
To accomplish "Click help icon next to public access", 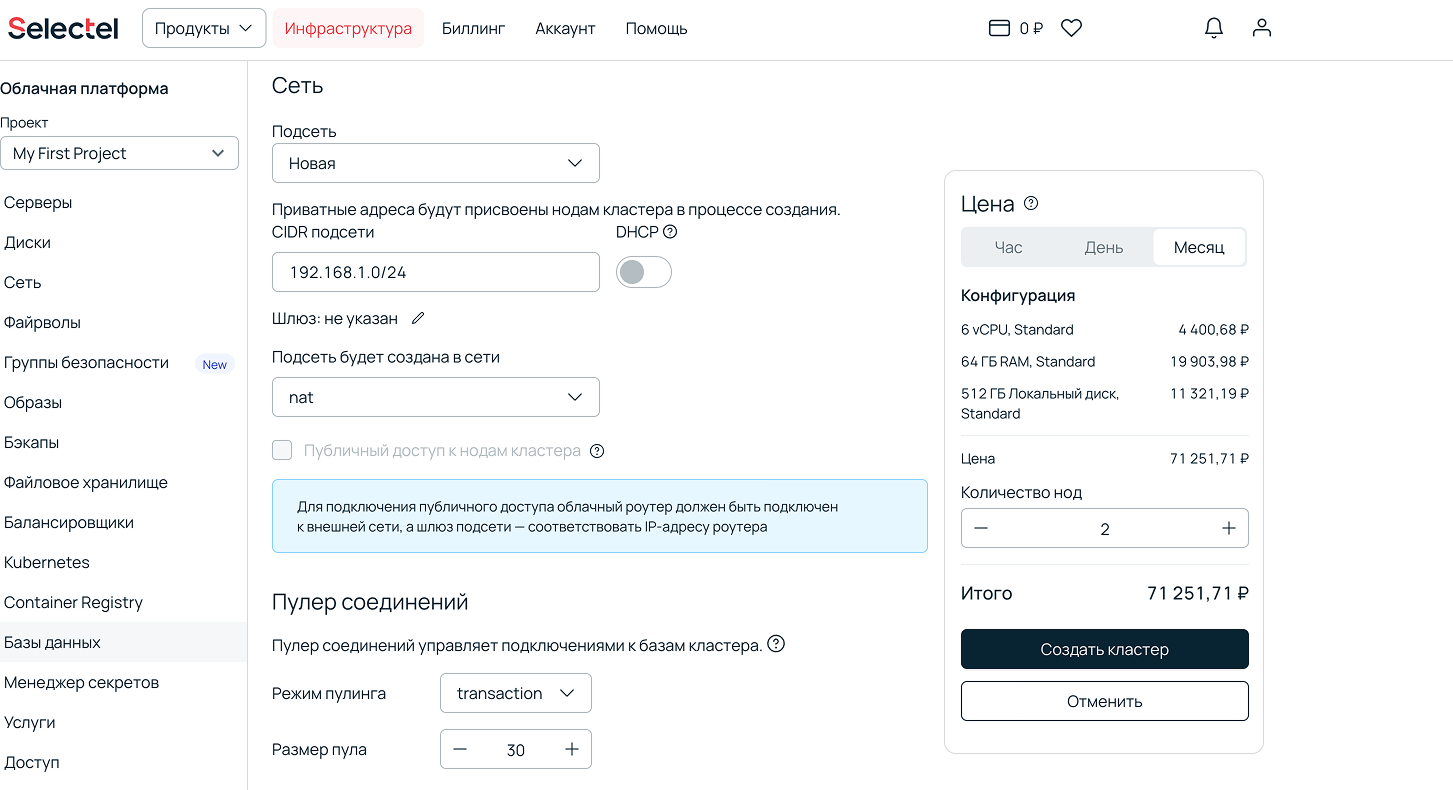I will pyautogui.click(x=597, y=451).
